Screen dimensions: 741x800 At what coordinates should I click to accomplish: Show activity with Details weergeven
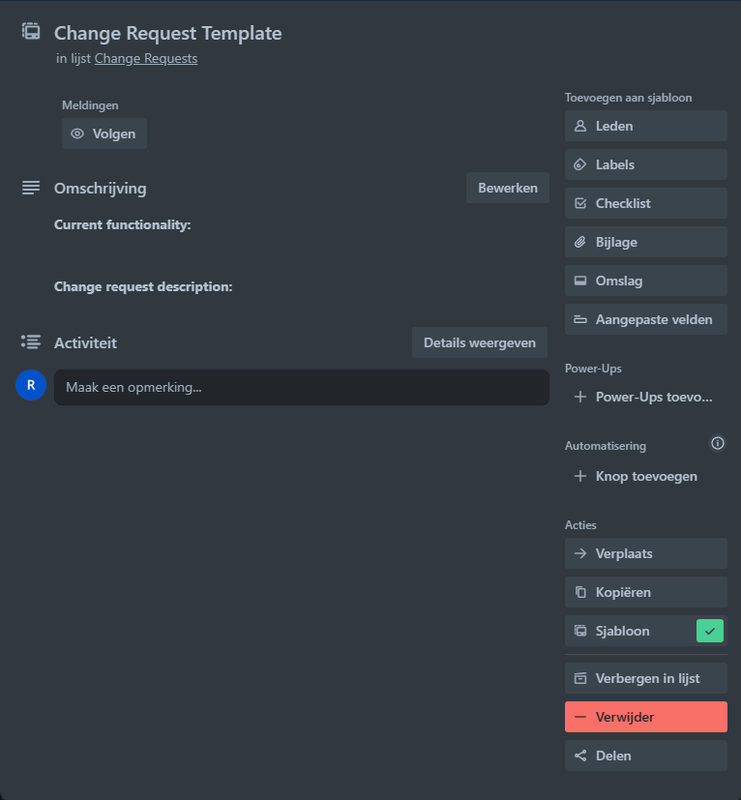(x=479, y=343)
